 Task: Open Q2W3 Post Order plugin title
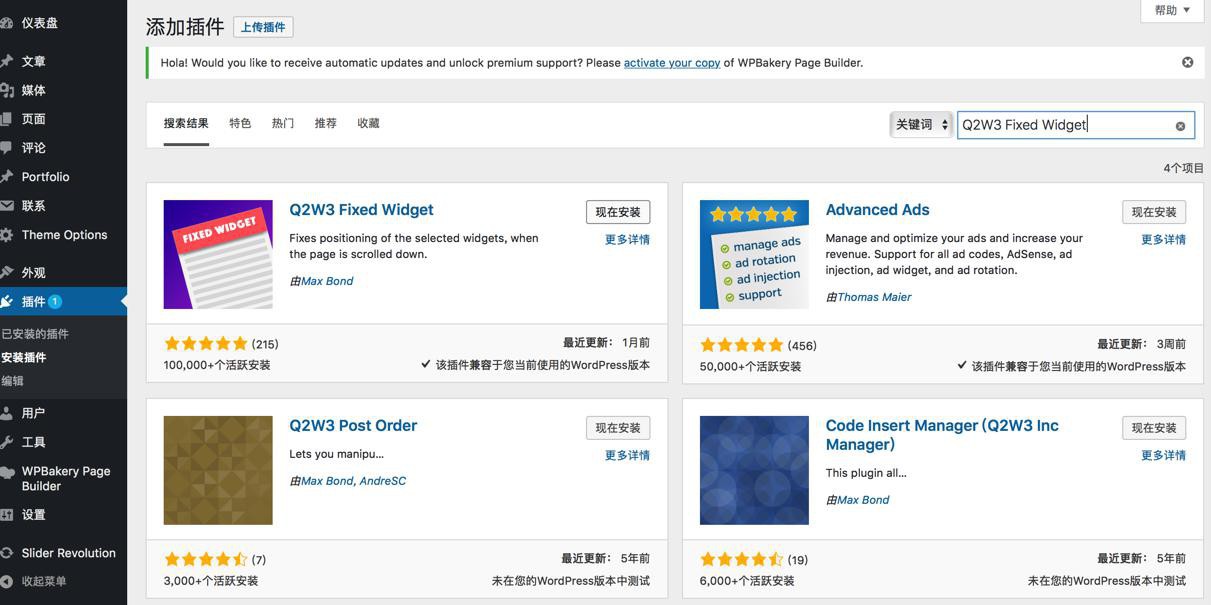[x=353, y=426]
